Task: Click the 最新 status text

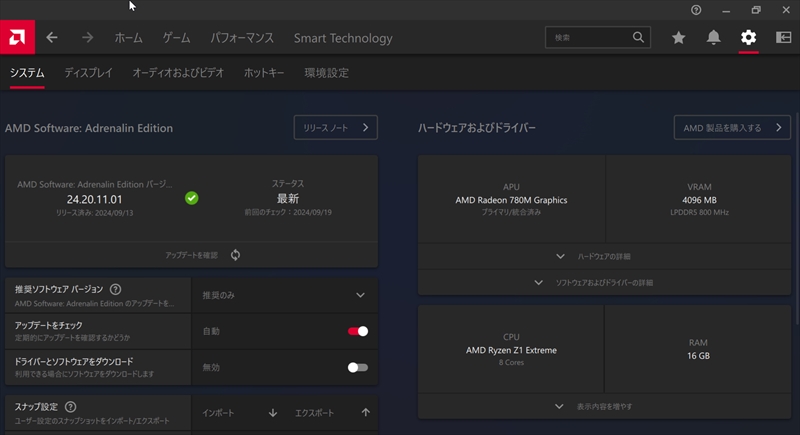Action: pos(288,198)
